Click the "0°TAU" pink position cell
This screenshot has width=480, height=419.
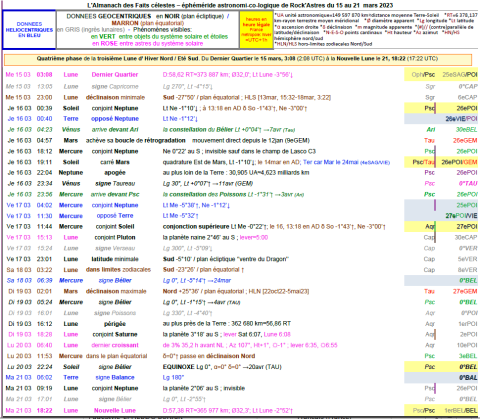coord(468,184)
